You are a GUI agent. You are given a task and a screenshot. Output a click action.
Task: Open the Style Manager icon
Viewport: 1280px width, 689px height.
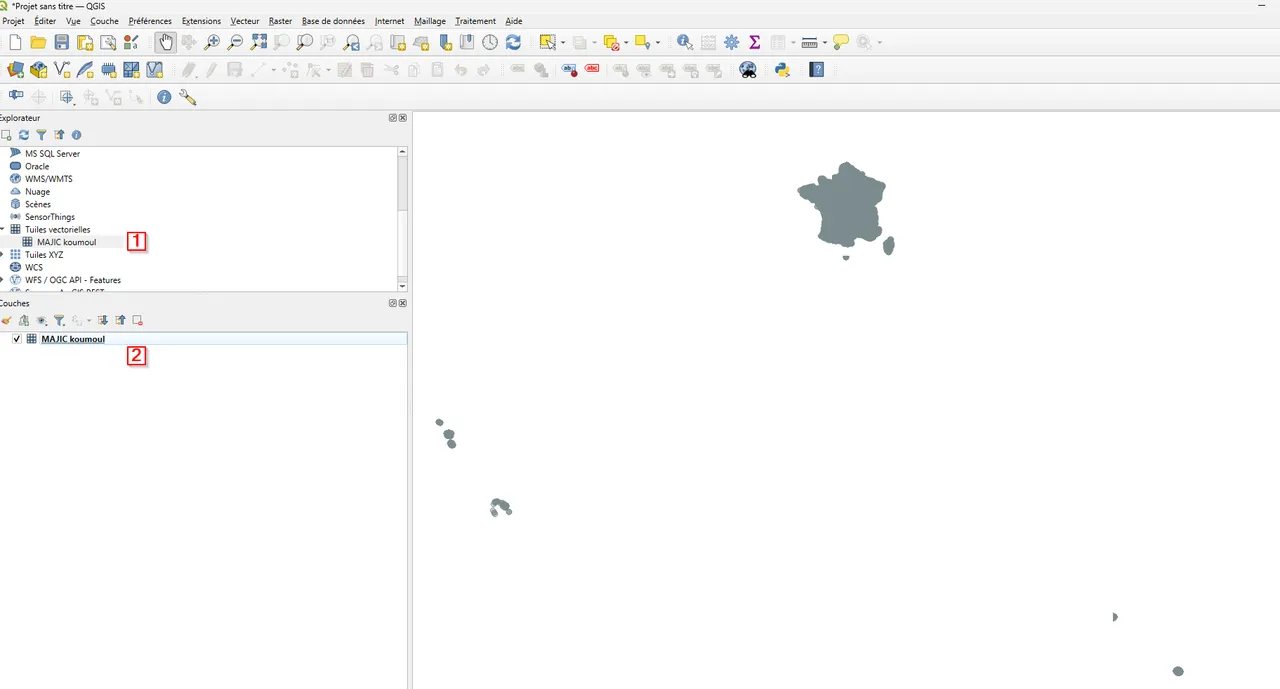click(x=131, y=42)
